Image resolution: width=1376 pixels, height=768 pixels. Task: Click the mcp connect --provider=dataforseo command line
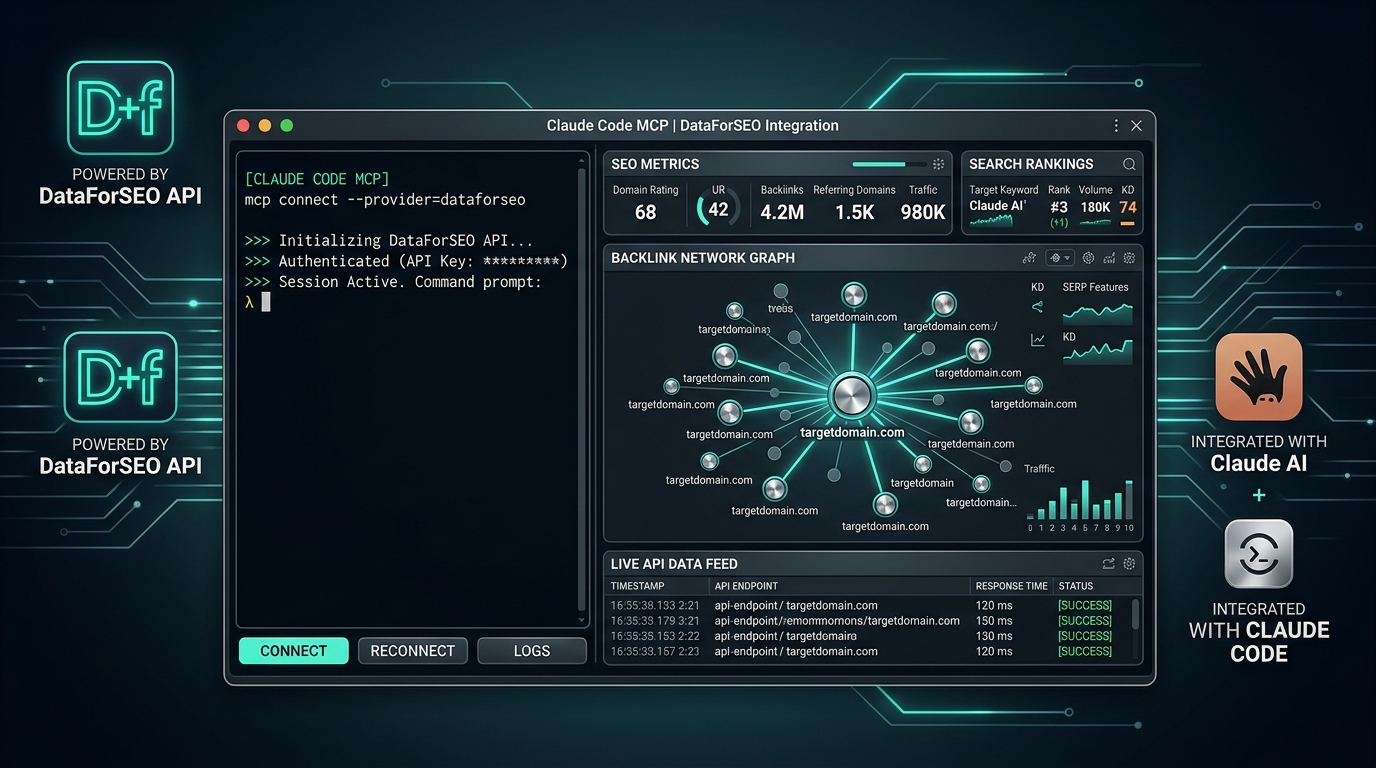click(x=385, y=199)
